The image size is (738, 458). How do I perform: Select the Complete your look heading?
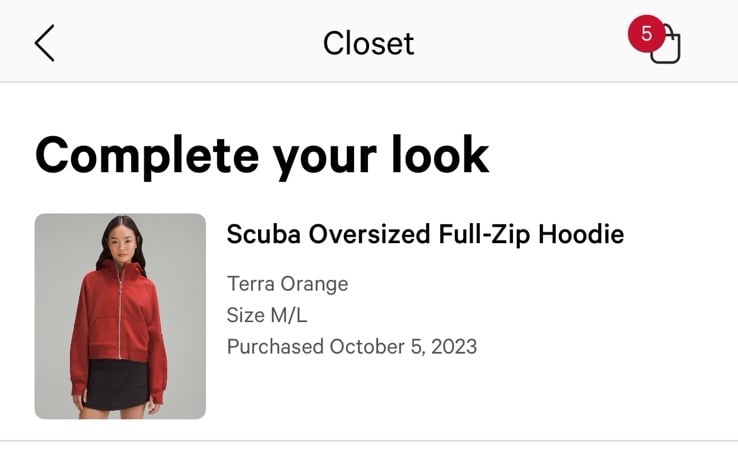[x=262, y=156]
